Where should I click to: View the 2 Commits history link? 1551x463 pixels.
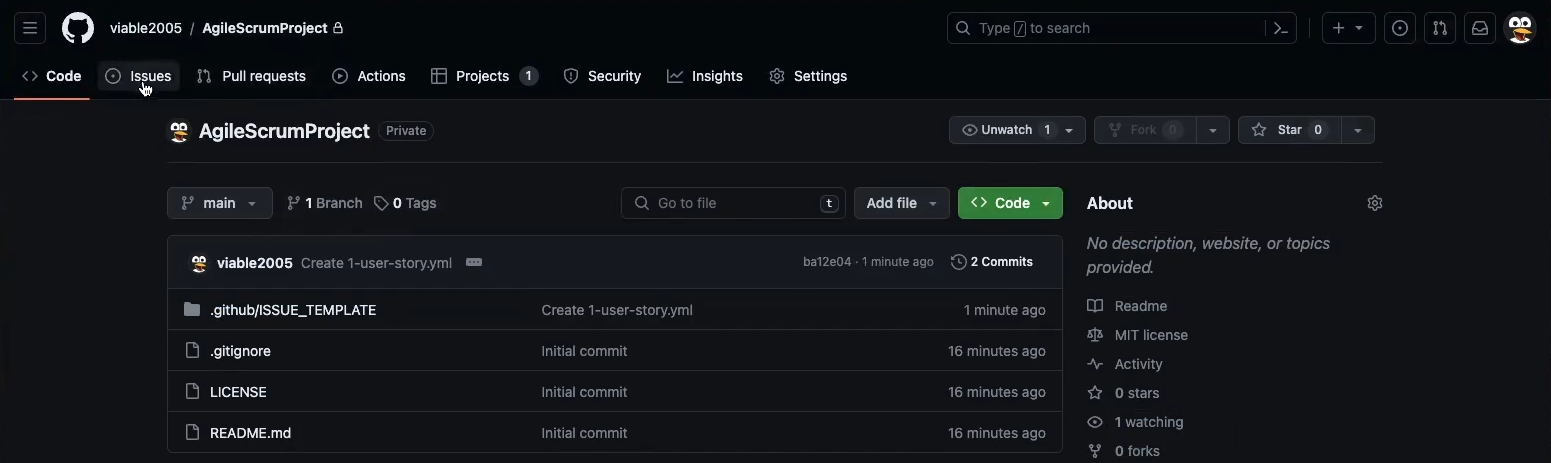[x=992, y=262]
